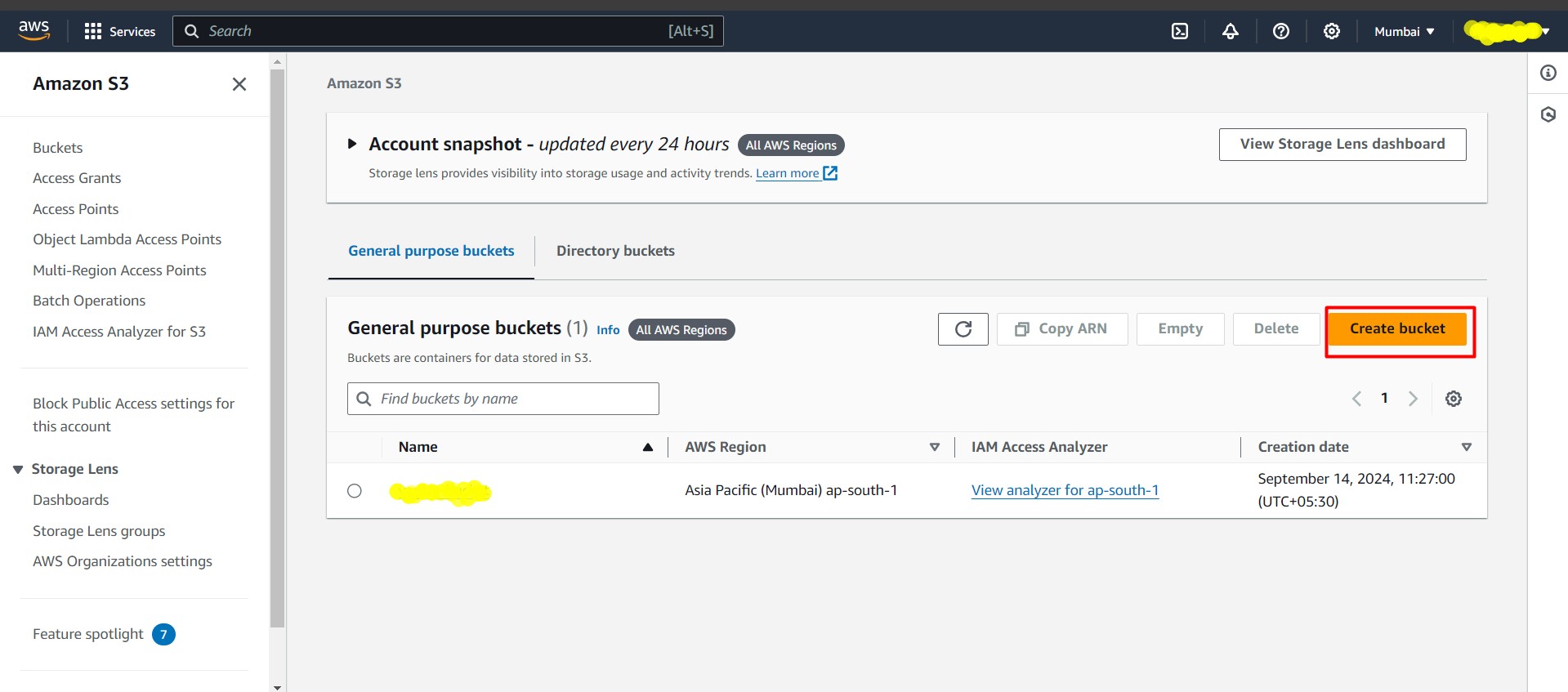The image size is (1568, 692).
Task: Open AWS Organizations settings
Action: [123, 561]
